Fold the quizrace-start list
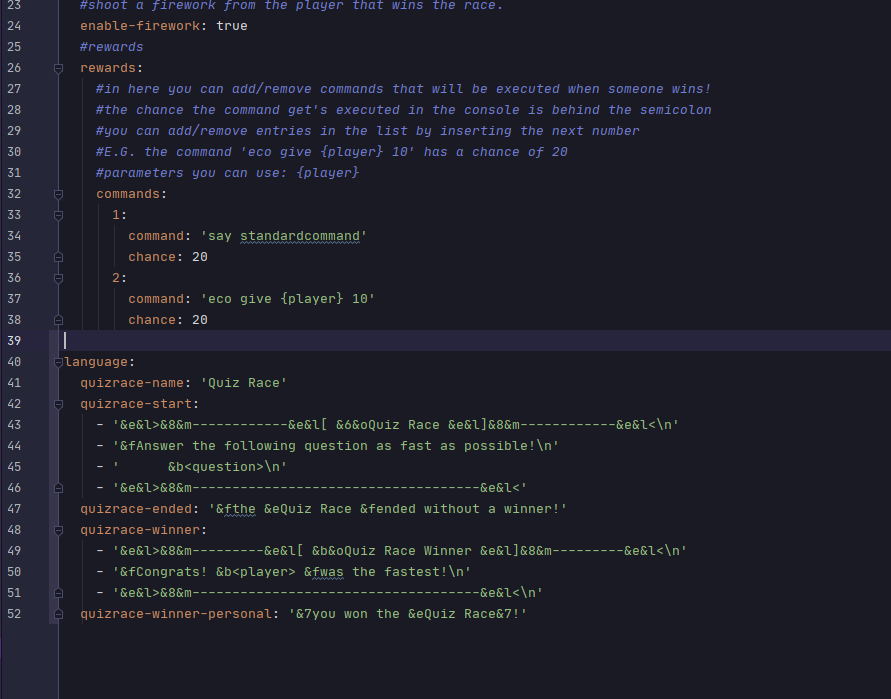 point(58,404)
